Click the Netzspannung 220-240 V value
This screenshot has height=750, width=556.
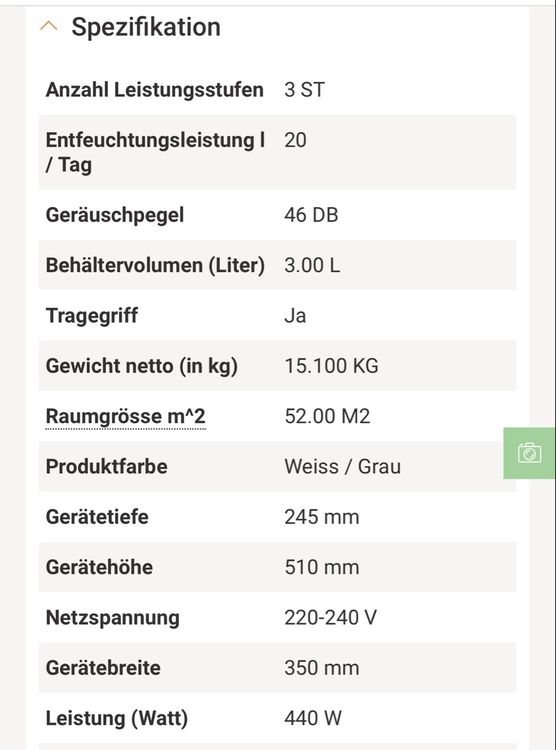[x=330, y=618]
